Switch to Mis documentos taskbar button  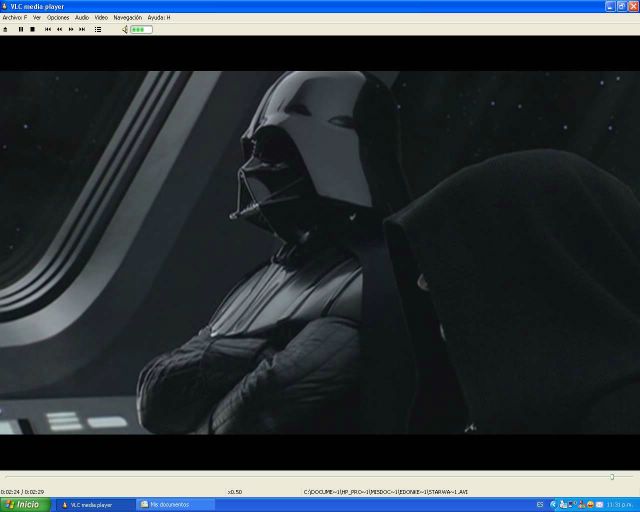click(176, 505)
